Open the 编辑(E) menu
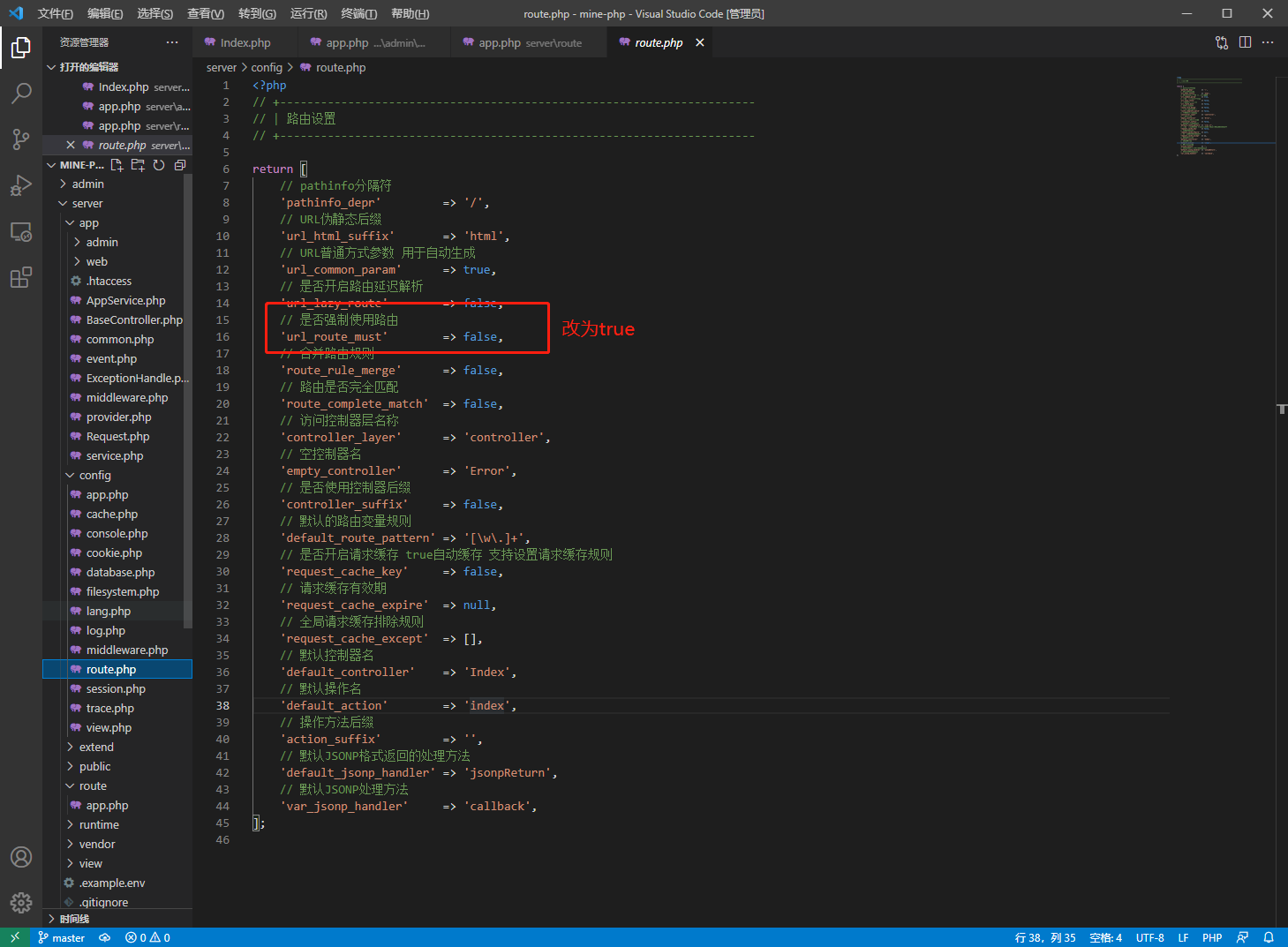 pos(105,13)
